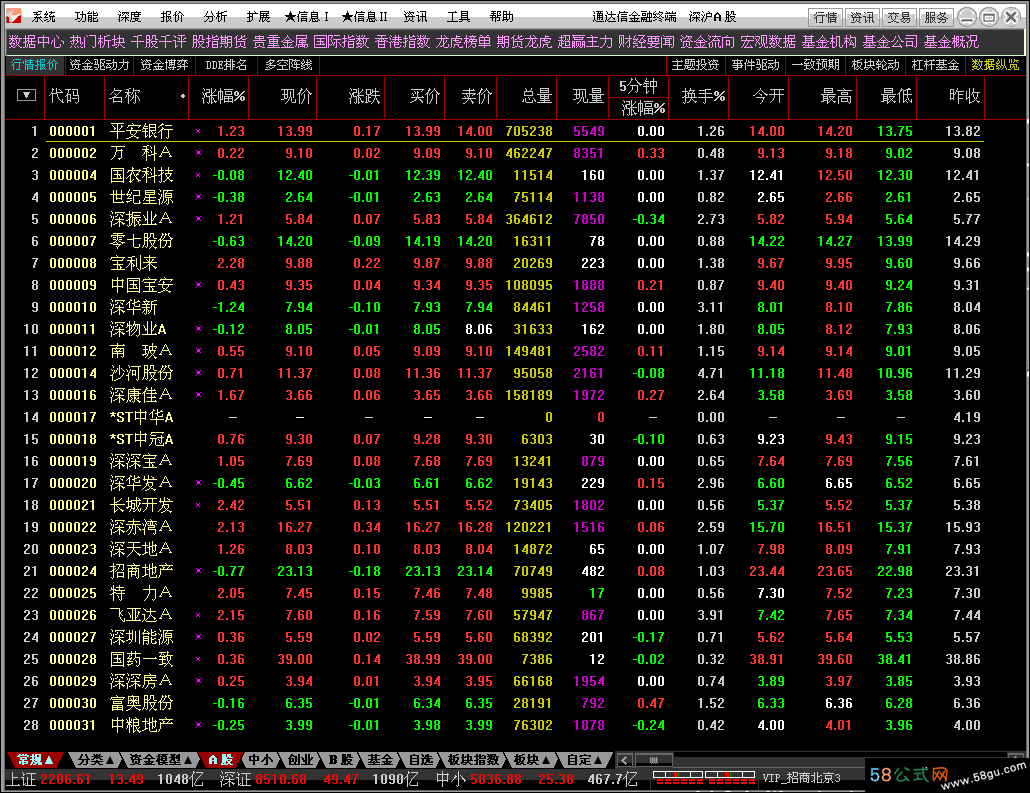Select the 自选 bottom tab
Image resolution: width=1030 pixels, height=793 pixels.
point(420,759)
